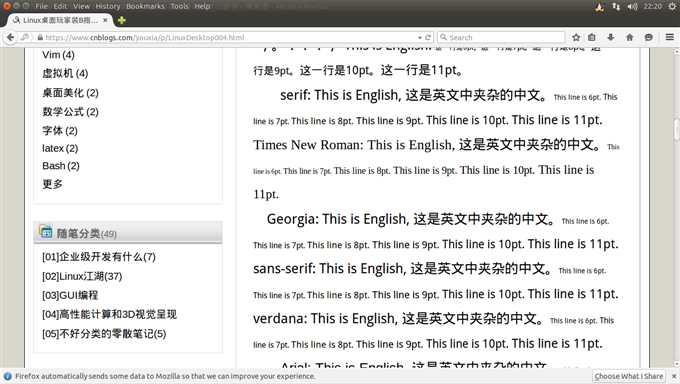The image size is (680, 384).
Task: Click the page vertical scrollbar thumb
Action: [x=677, y=129]
